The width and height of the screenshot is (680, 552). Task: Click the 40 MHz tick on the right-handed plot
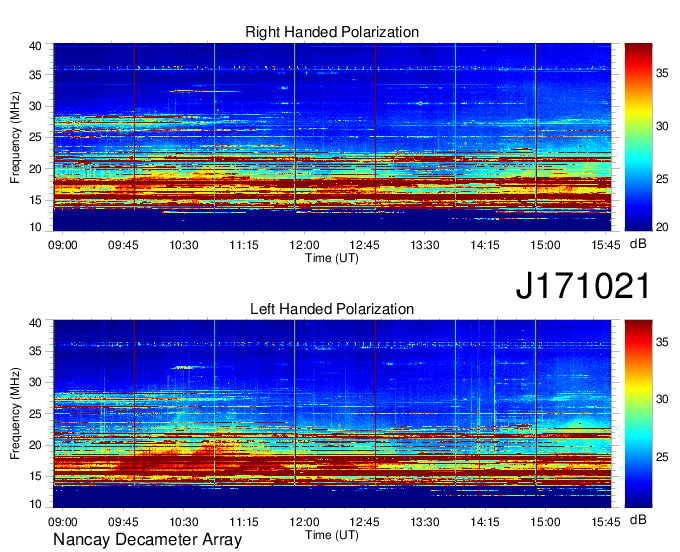pyautogui.click(x=36, y=46)
